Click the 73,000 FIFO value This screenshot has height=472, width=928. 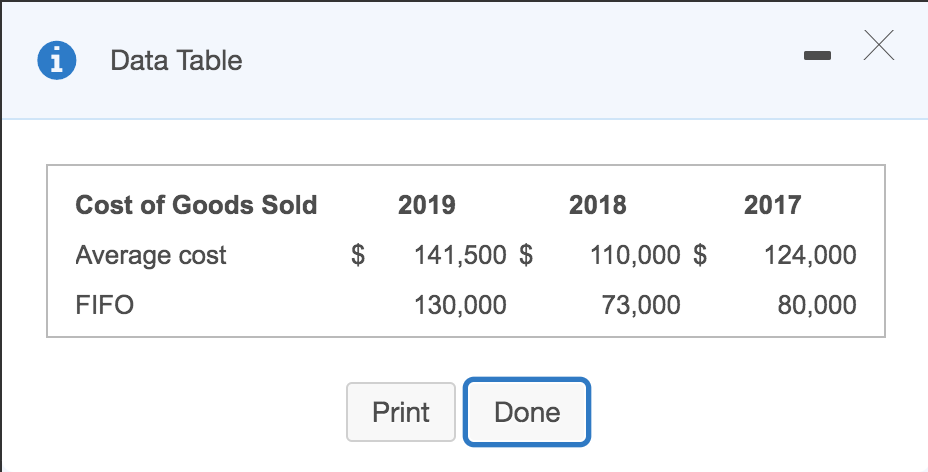(641, 305)
